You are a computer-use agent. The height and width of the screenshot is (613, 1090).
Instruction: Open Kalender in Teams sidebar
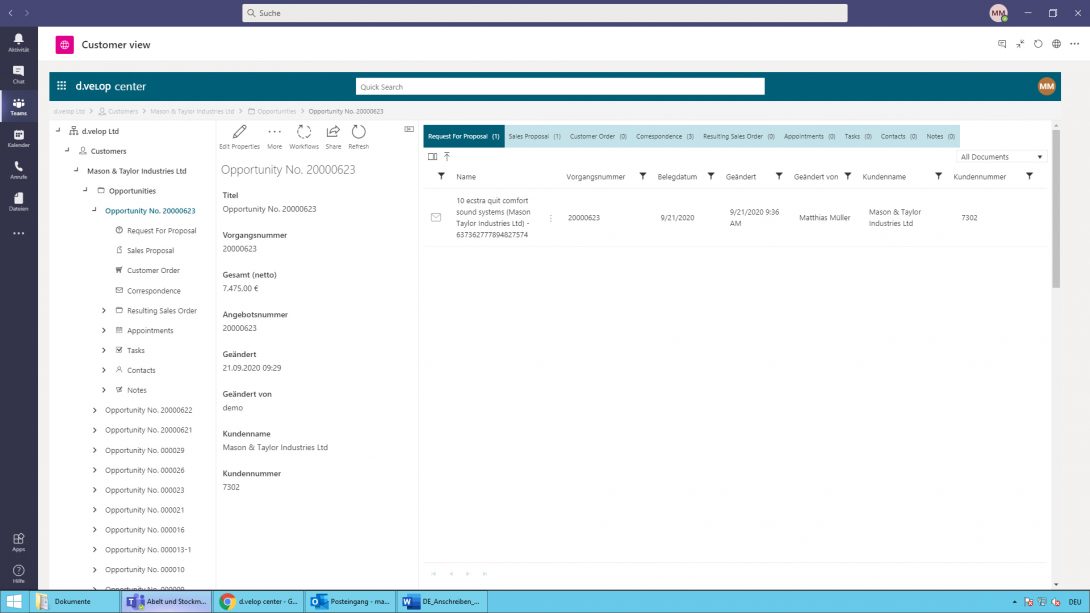click(19, 138)
